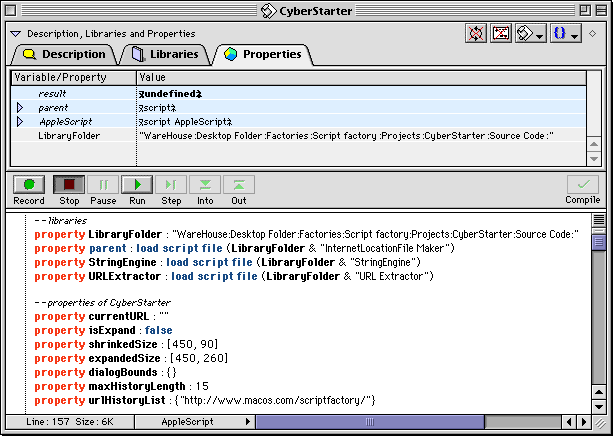Click the script editor scroll down arrow
613x436 pixels.
[599, 407]
